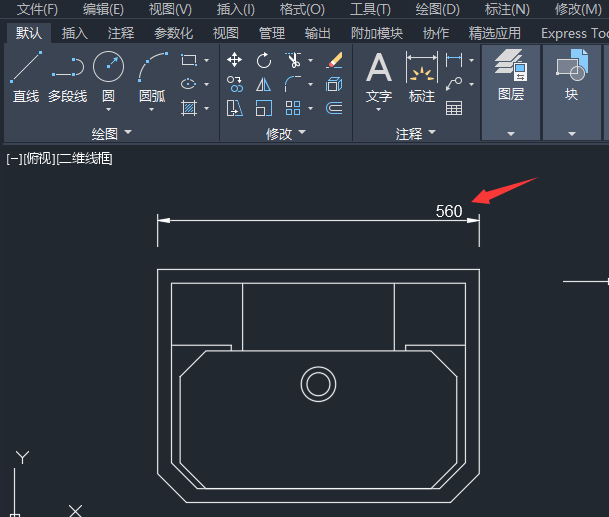609x517 pixels.
Task: Switch to the 输出 ribbon tab
Action: (x=317, y=33)
